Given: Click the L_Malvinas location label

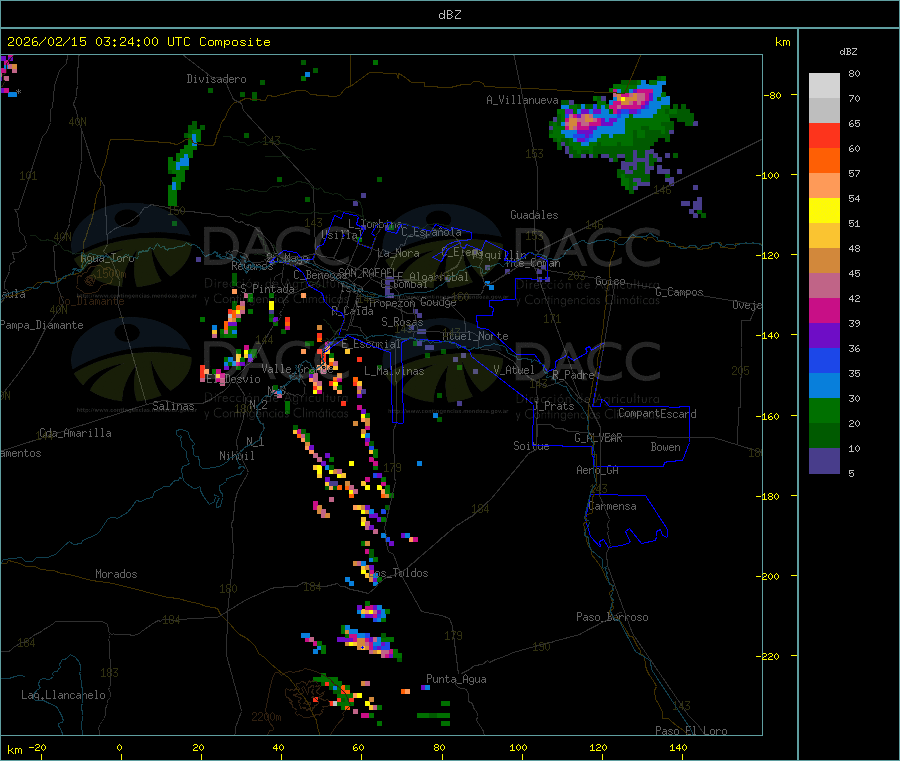Looking at the screenshot, I should pyautogui.click(x=394, y=371).
